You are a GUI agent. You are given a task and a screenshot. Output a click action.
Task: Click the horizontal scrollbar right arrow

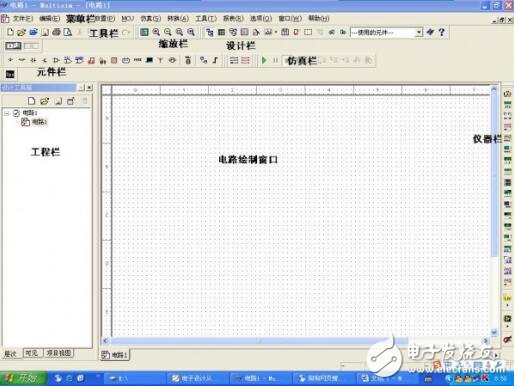pyautogui.click(x=486, y=340)
